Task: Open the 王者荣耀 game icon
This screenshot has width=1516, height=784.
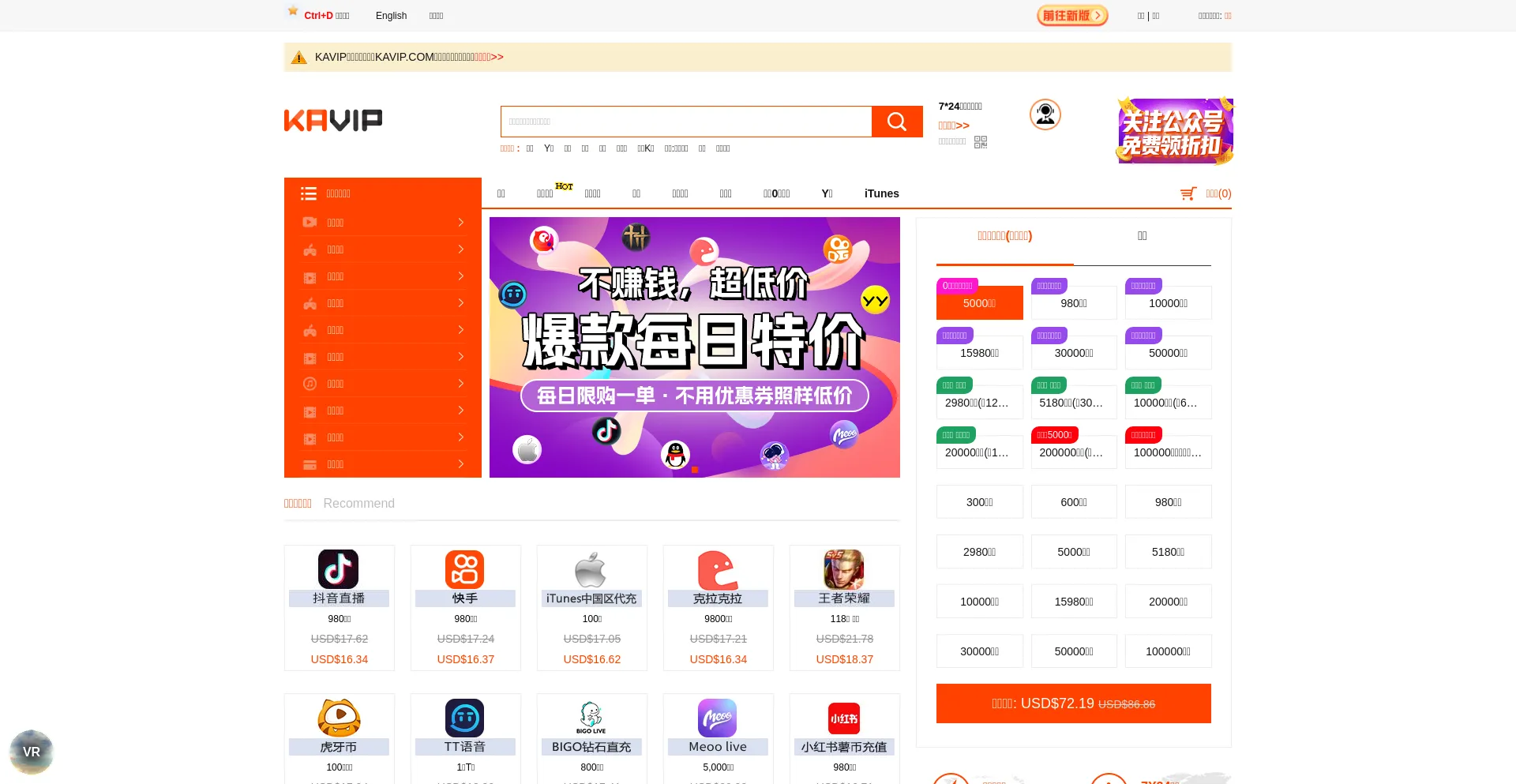Action: click(844, 569)
